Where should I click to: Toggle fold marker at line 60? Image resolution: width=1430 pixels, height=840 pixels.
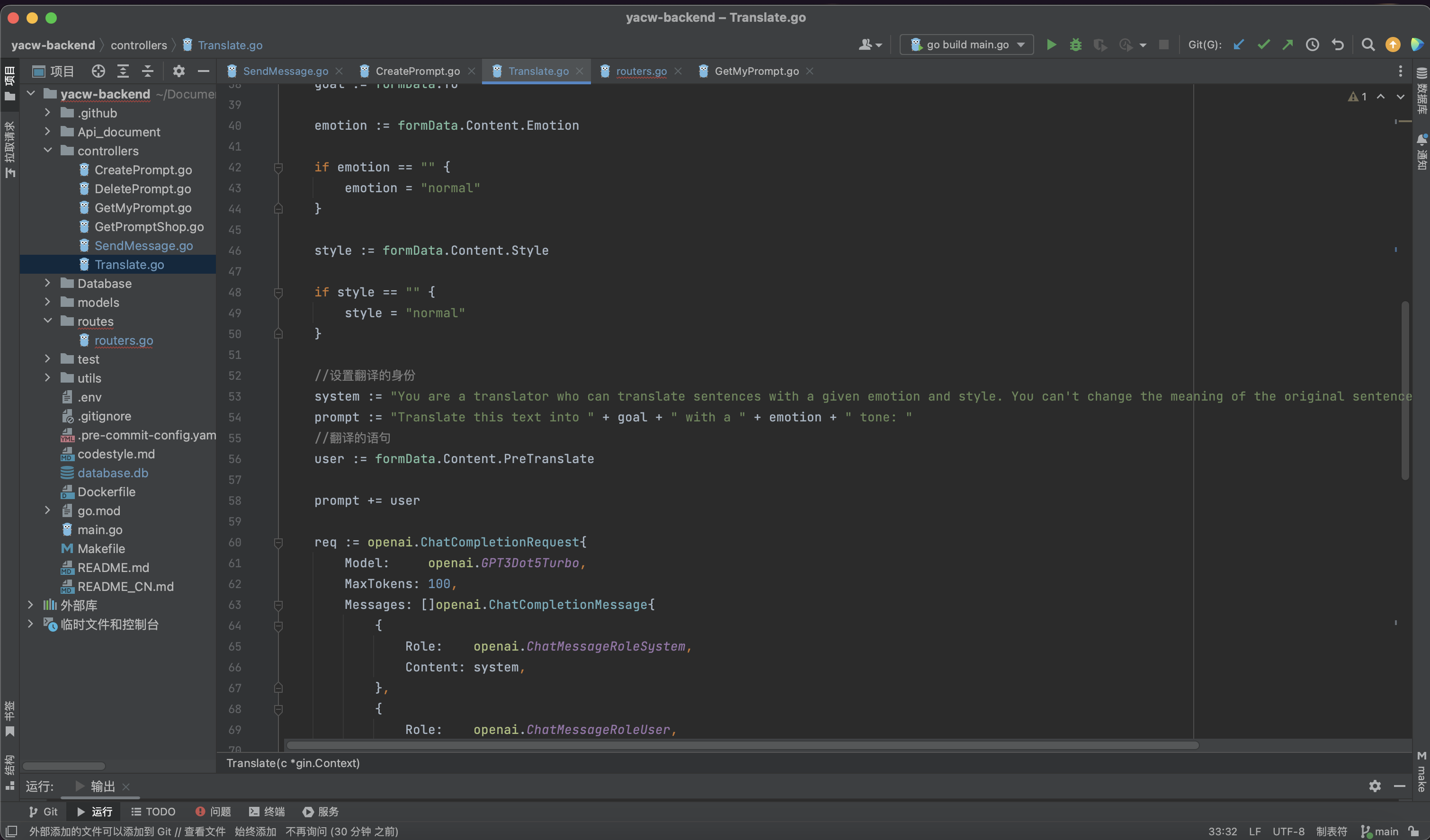pyautogui.click(x=278, y=543)
